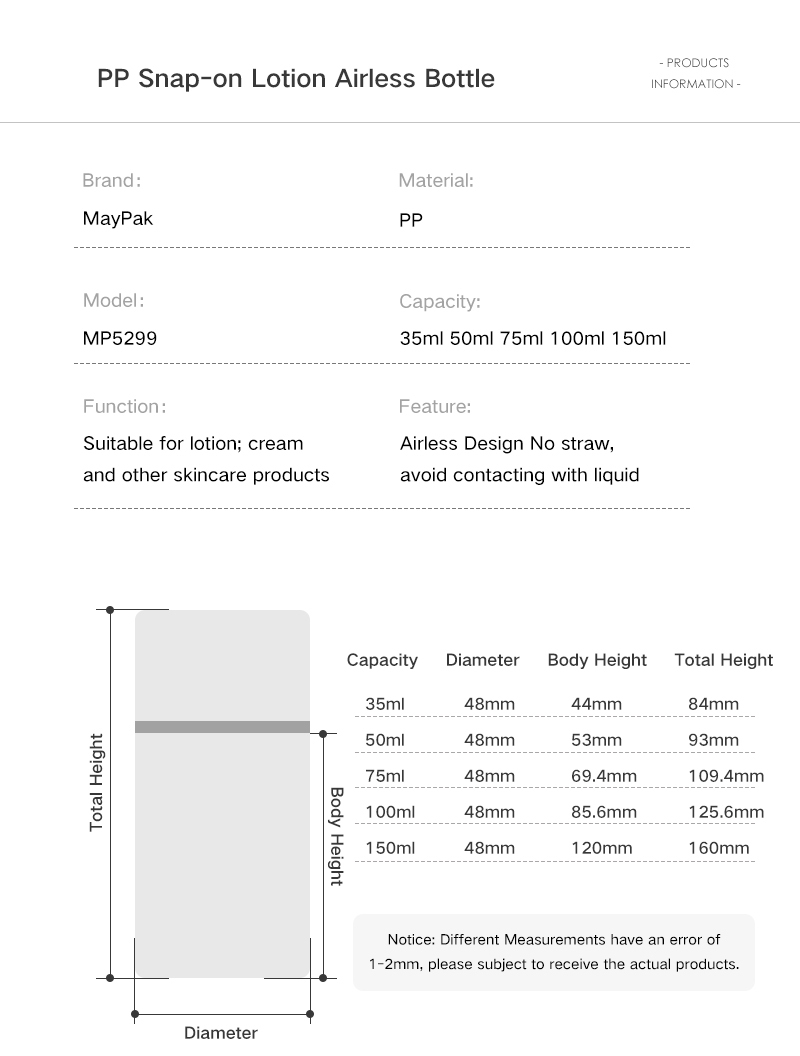Click the PP Snap-on Lotion Airless Bottle title
Screen dimensions: 800x1056
click(x=296, y=79)
